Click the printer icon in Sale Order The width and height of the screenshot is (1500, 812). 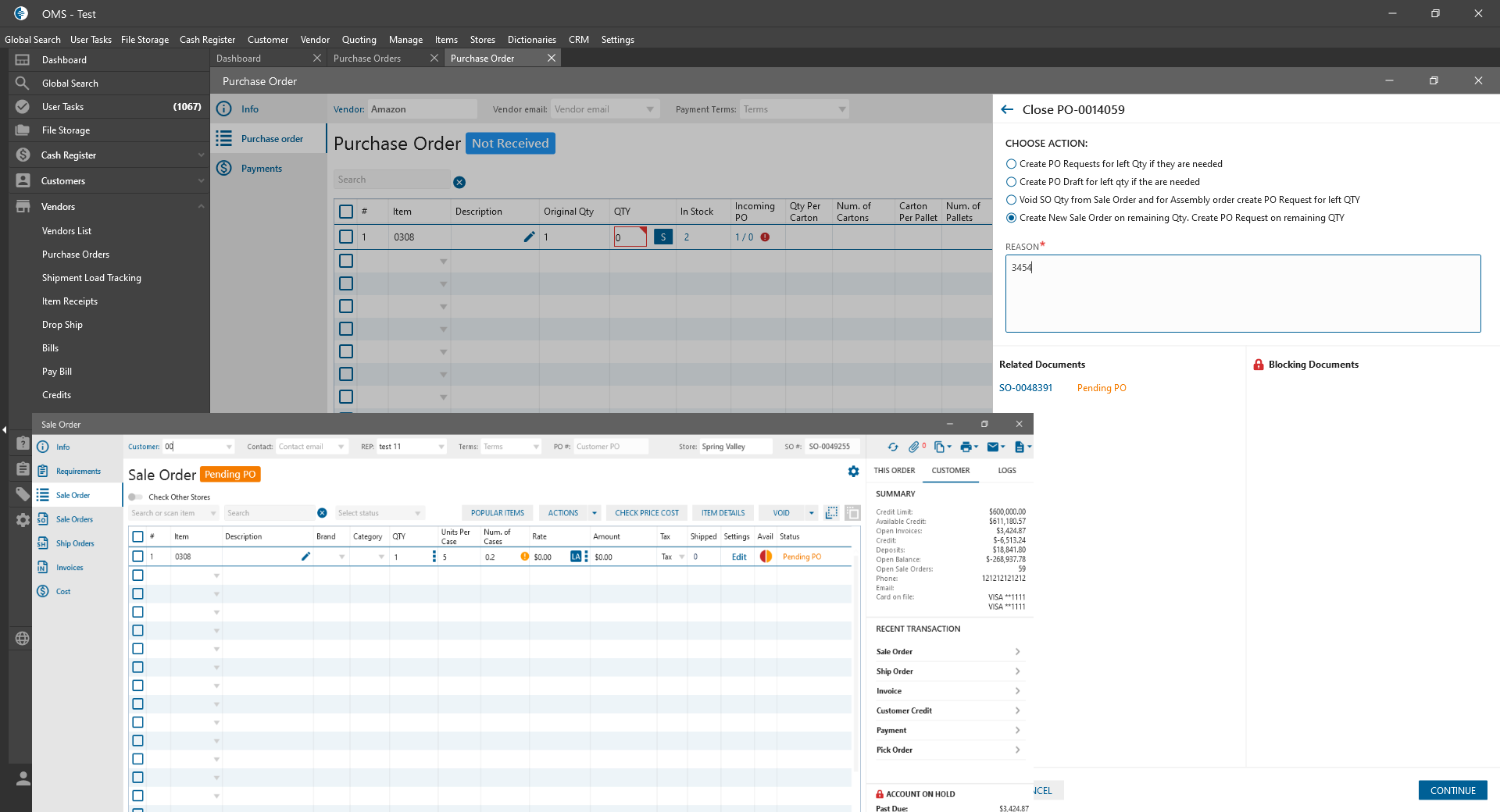966,447
